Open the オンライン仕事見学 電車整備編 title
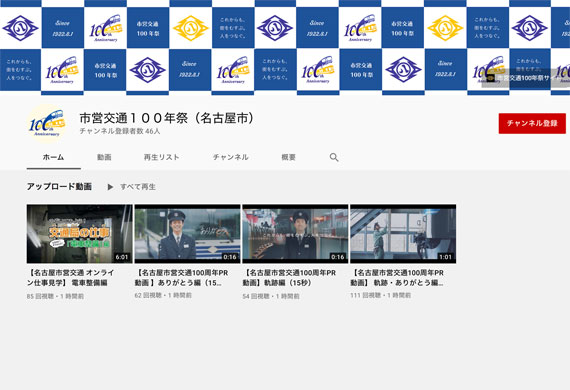 tap(71, 278)
